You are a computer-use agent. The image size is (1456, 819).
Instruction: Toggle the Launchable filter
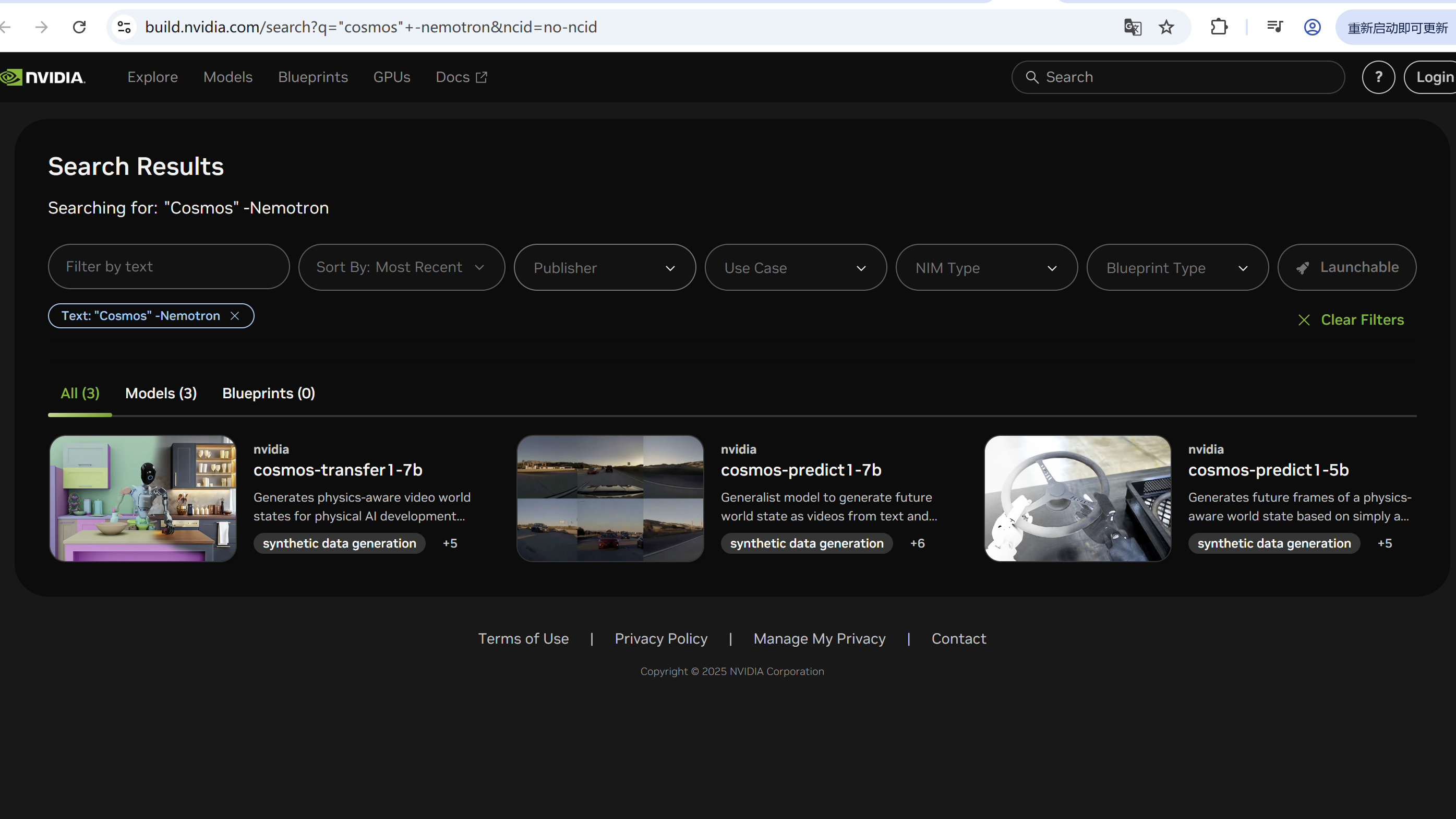1347,267
